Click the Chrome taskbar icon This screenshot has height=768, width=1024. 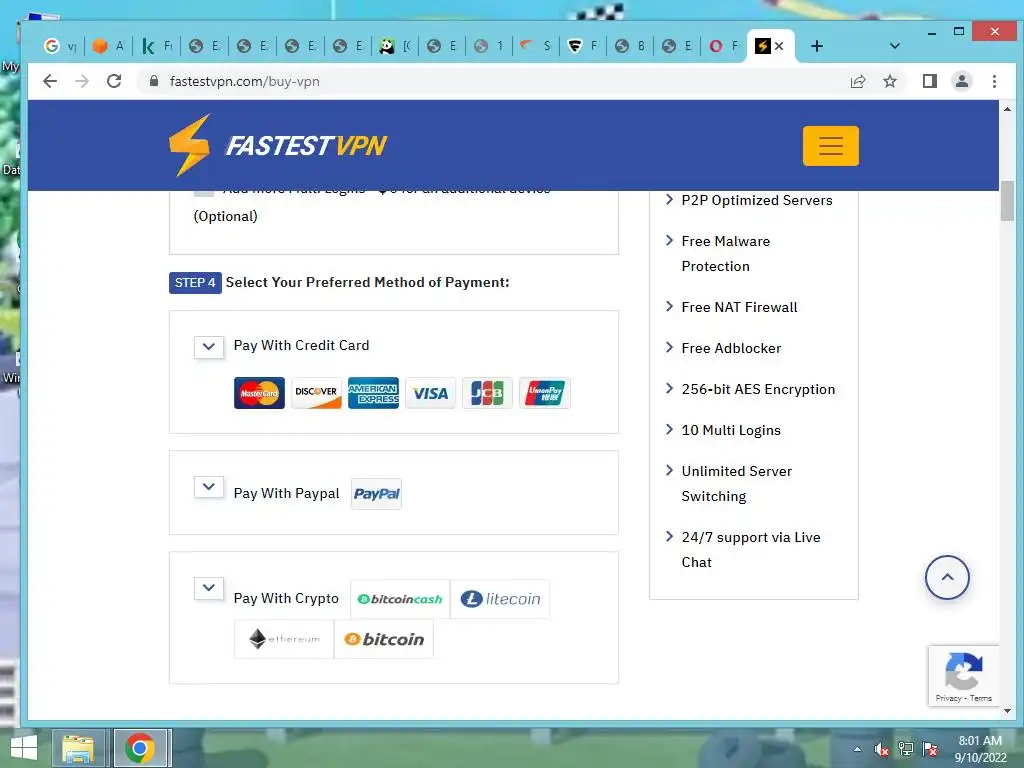139,748
